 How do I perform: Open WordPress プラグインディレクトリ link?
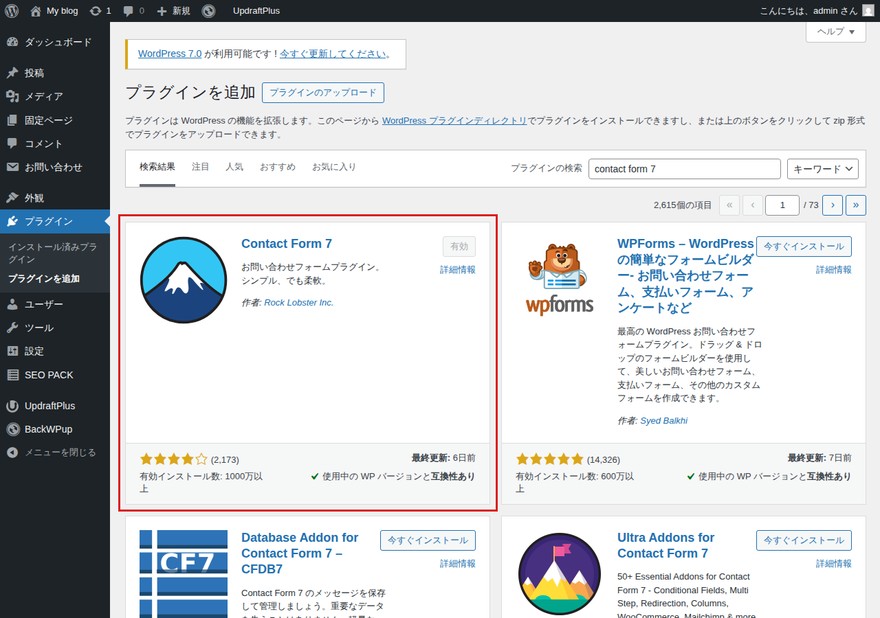click(454, 120)
